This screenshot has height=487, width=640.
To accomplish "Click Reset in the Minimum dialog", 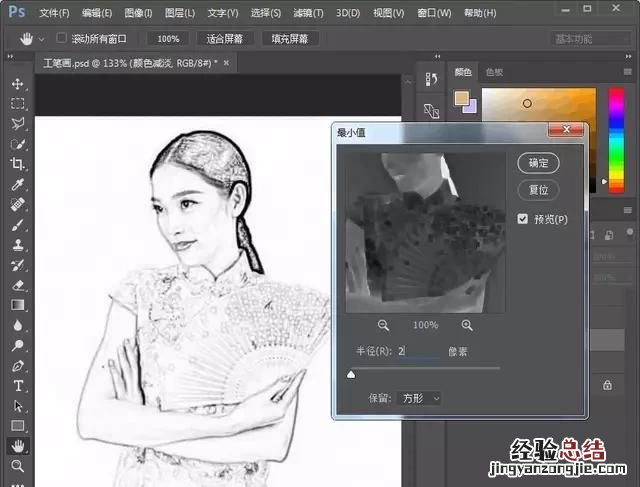I will click(538, 190).
